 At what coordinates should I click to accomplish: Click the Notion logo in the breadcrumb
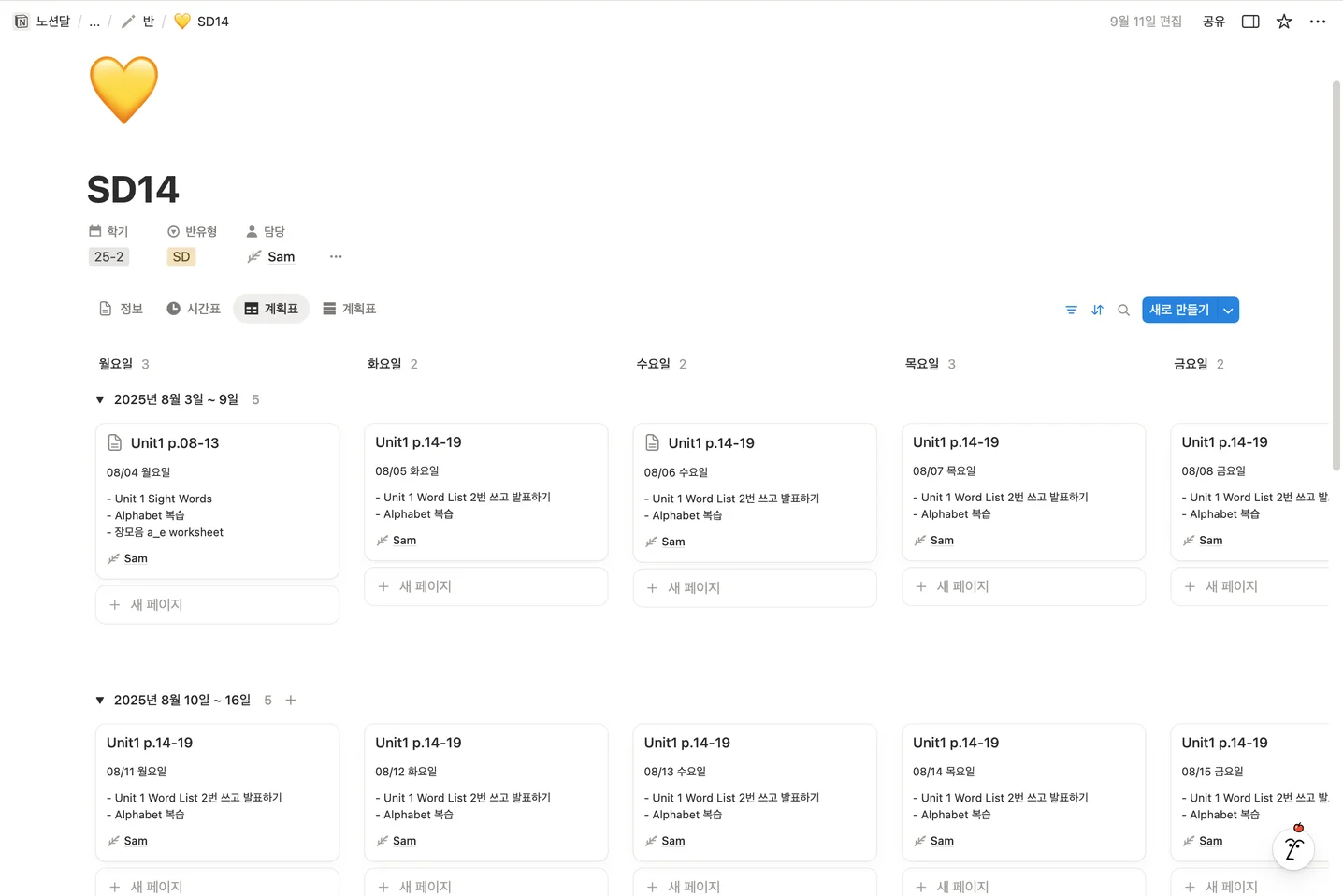21,21
